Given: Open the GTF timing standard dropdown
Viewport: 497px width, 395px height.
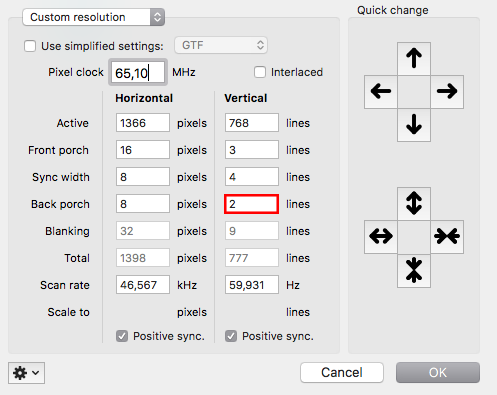Looking at the screenshot, I should [221, 45].
